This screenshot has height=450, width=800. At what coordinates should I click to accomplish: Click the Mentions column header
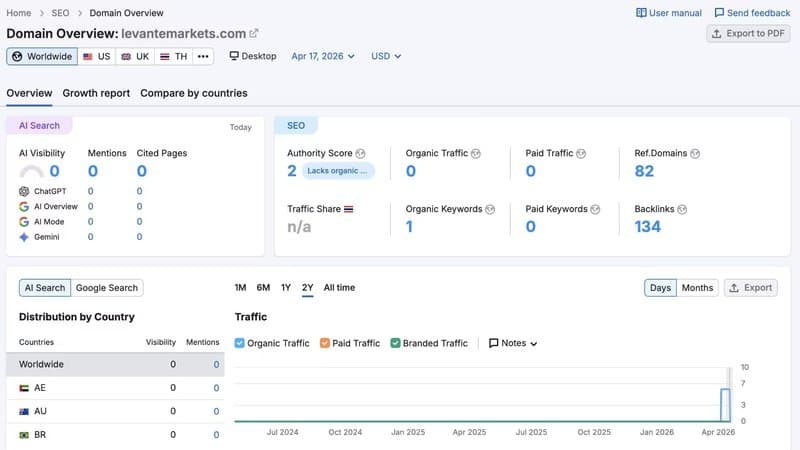point(203,342)
